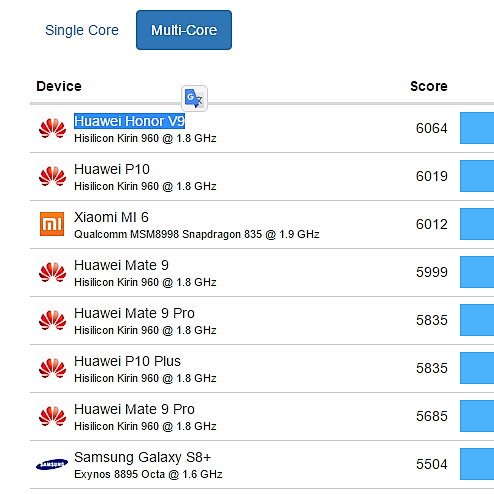The image size is (494, 494).
Task: Select the score 6012
Action: [432, 224]
